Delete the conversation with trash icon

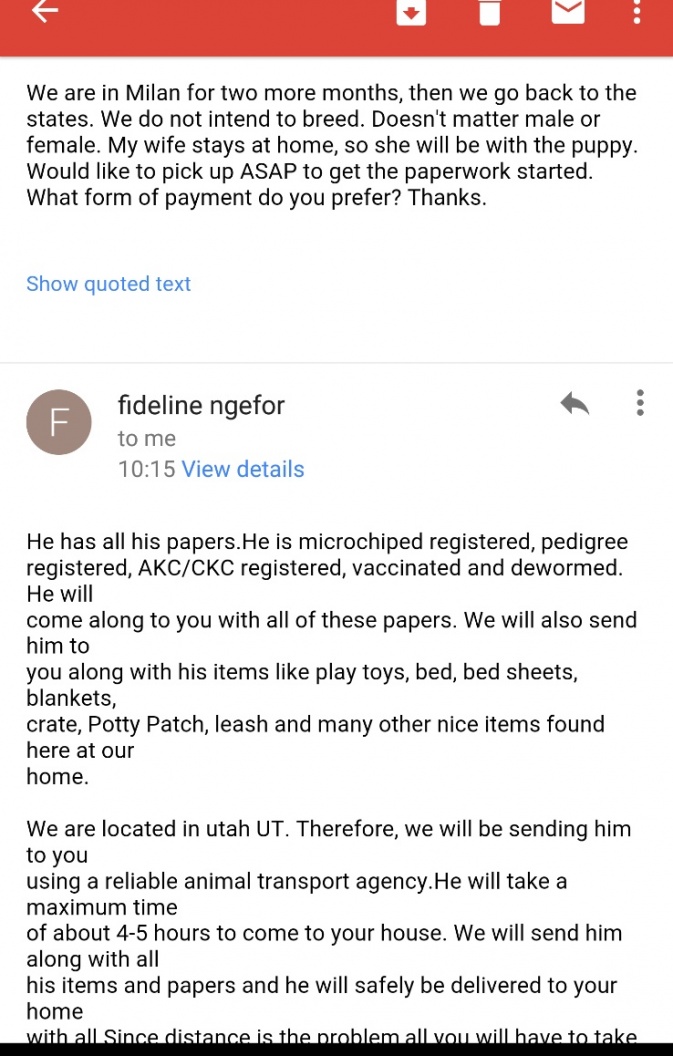(x=490, y=11)
